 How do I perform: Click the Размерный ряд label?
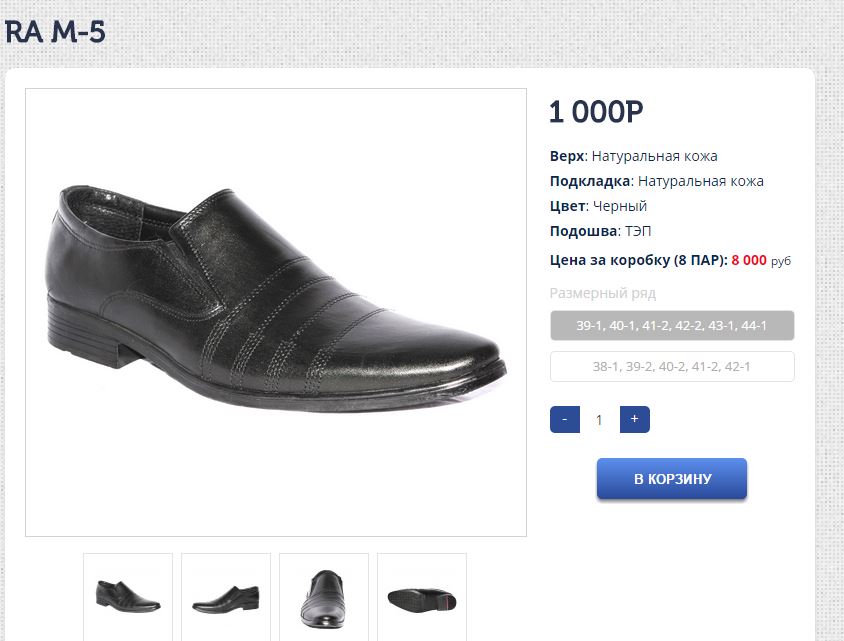pos(603,293)
